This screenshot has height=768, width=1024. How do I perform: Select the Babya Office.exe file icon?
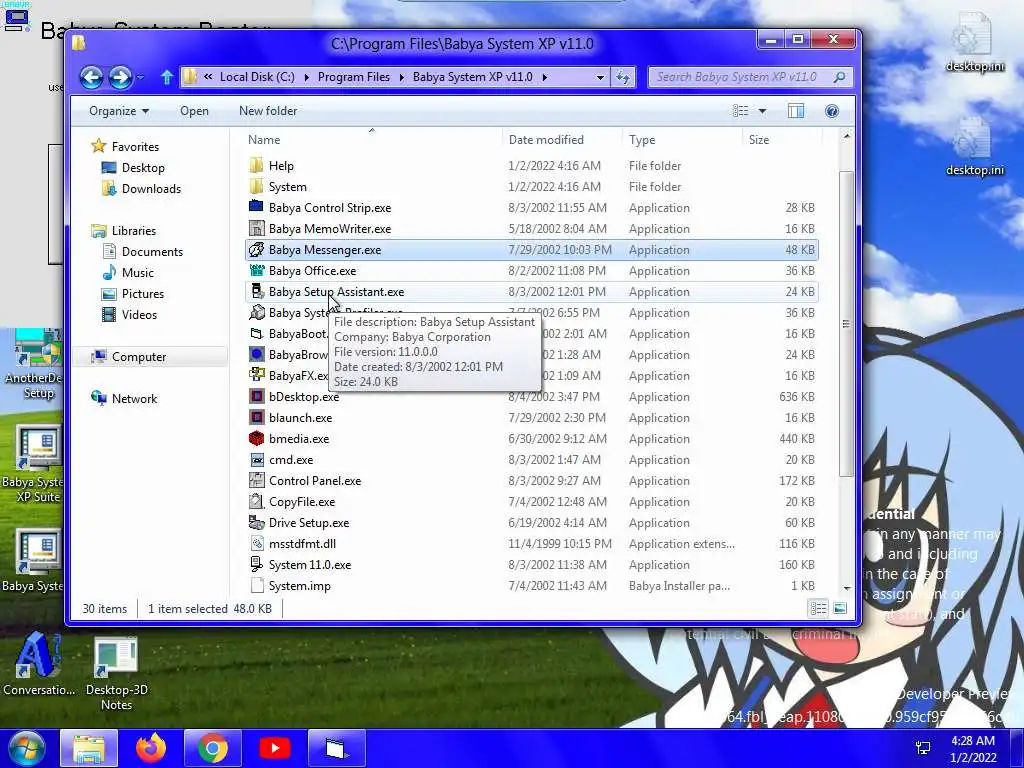click(257, 270)
